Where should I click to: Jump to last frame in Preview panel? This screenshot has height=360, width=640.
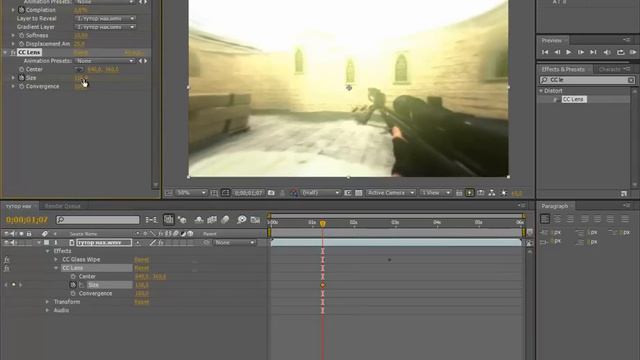tap(593, 52)
